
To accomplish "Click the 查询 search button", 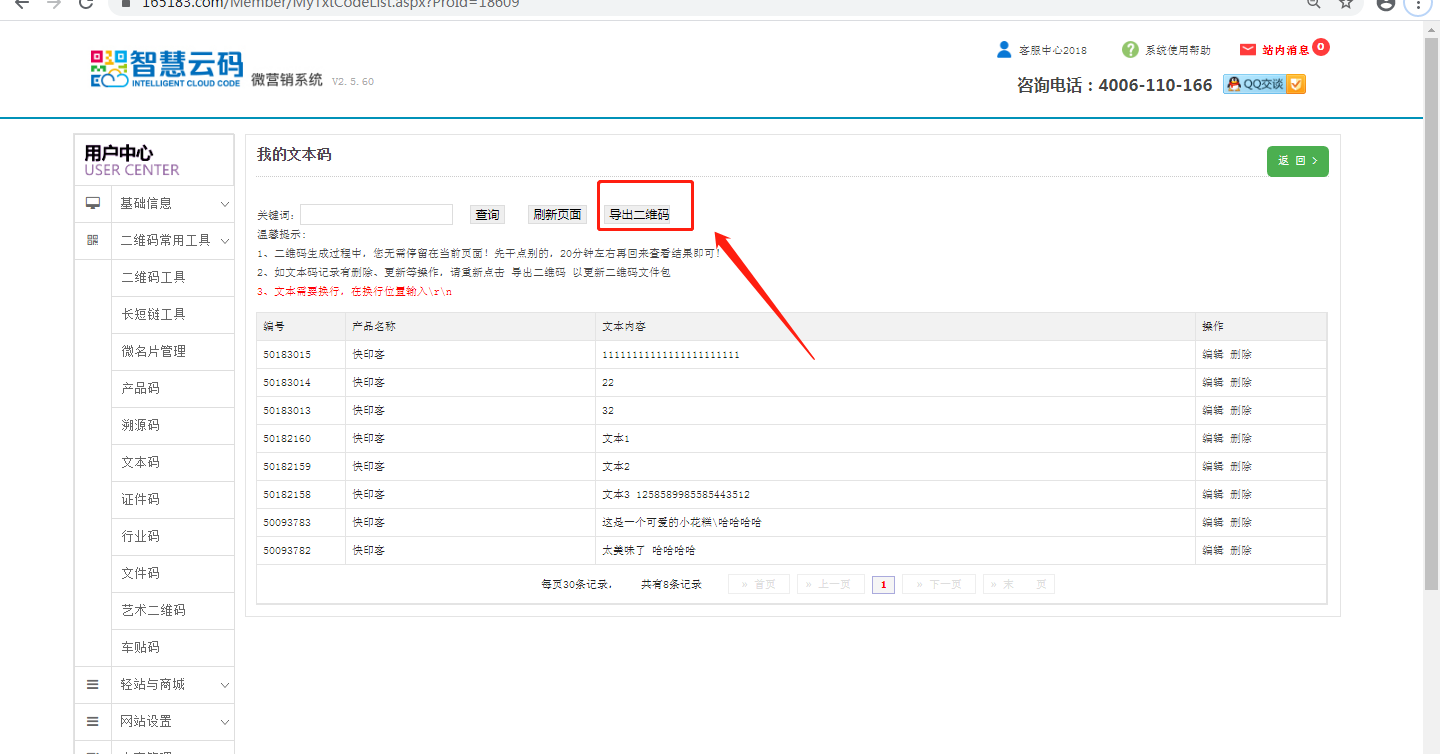I will click(487, 214).
